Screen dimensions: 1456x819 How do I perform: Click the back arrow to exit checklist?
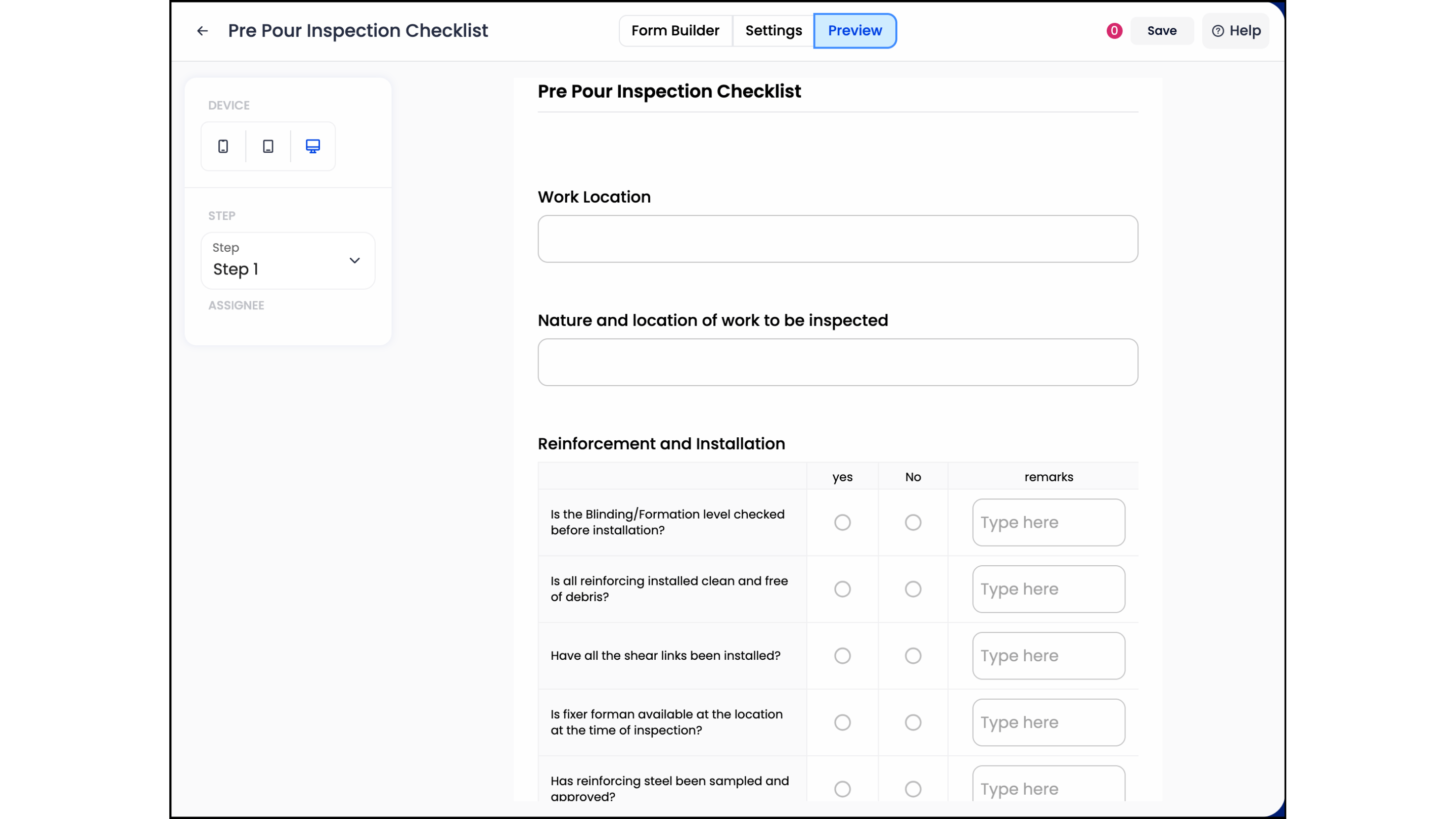click(x=202, y=30)
